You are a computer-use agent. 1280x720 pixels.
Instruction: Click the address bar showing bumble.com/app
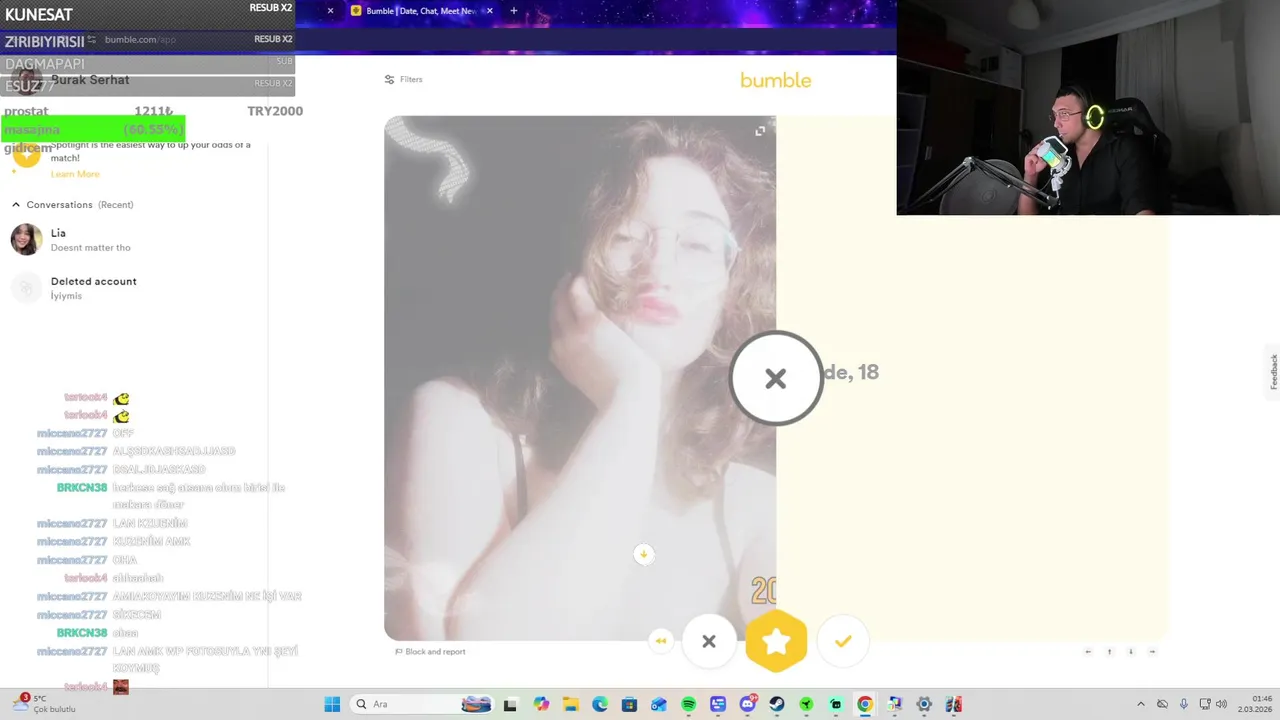click(140, 40)
